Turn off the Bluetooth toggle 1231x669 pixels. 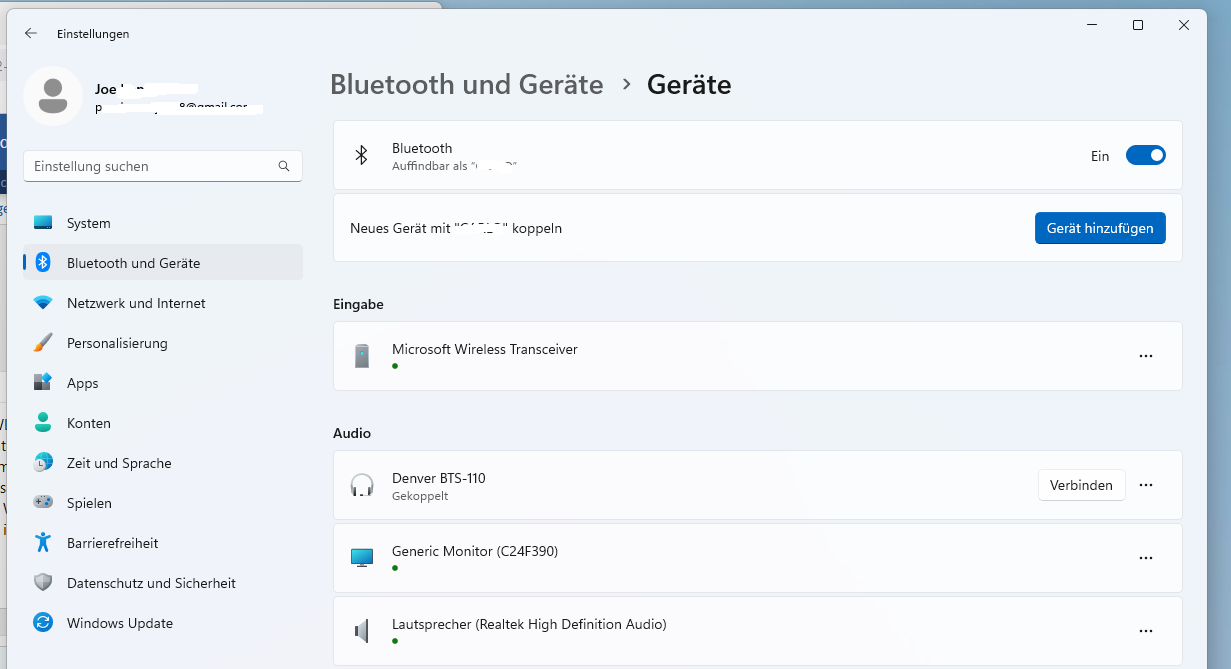pos(1145,155)
